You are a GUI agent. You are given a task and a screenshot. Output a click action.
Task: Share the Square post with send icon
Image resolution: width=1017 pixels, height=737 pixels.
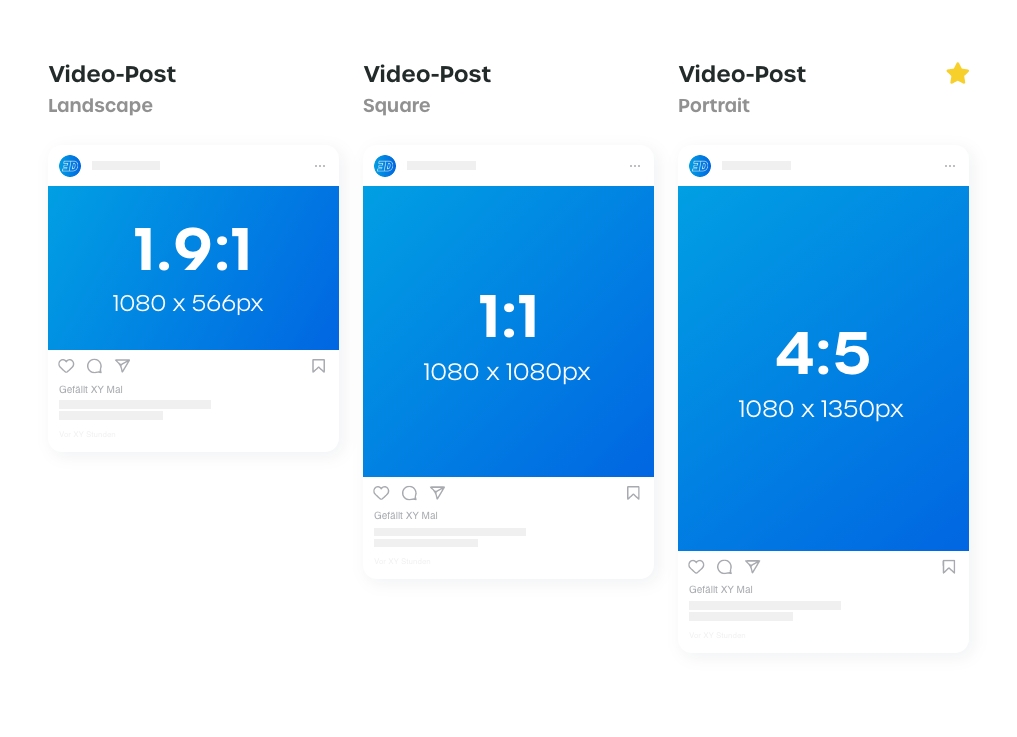point(438,493)
